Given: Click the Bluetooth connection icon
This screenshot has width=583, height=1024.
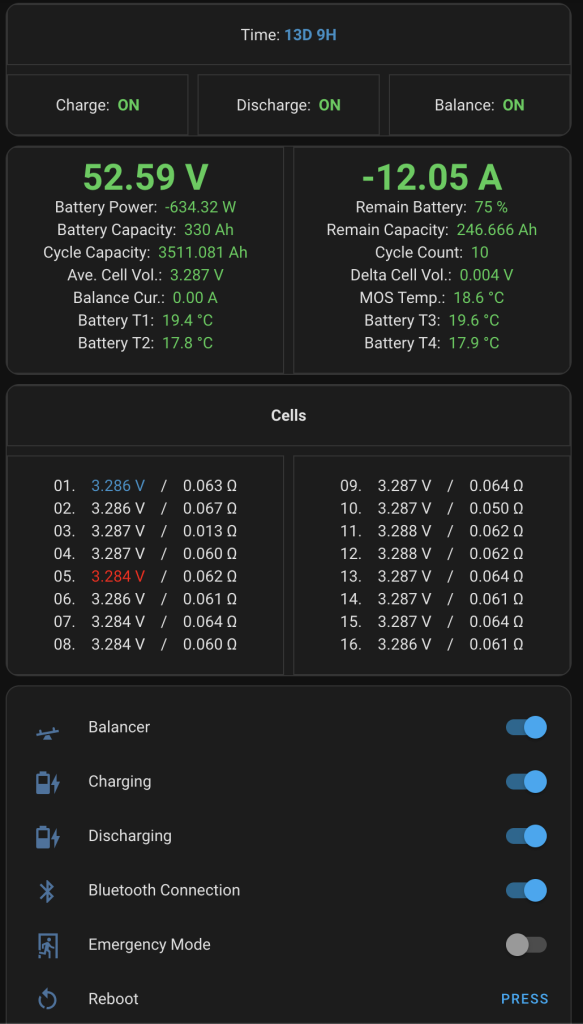Looking at the screenshot, I should [45, 890].
